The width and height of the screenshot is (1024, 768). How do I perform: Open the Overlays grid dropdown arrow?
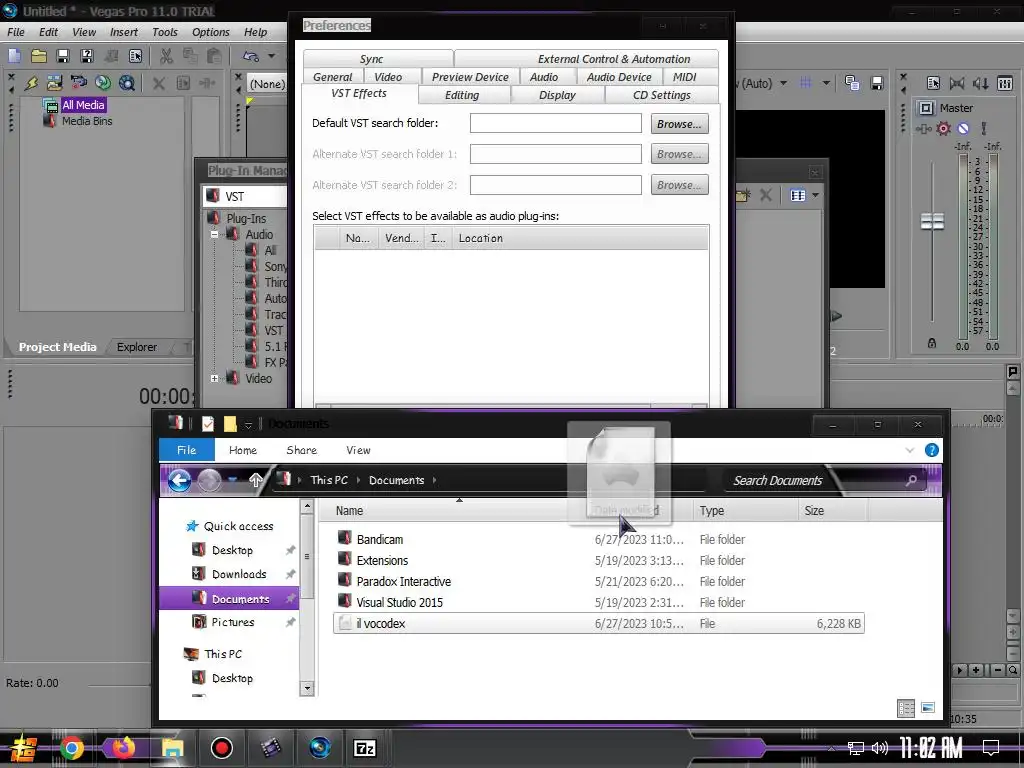[826, 83]
